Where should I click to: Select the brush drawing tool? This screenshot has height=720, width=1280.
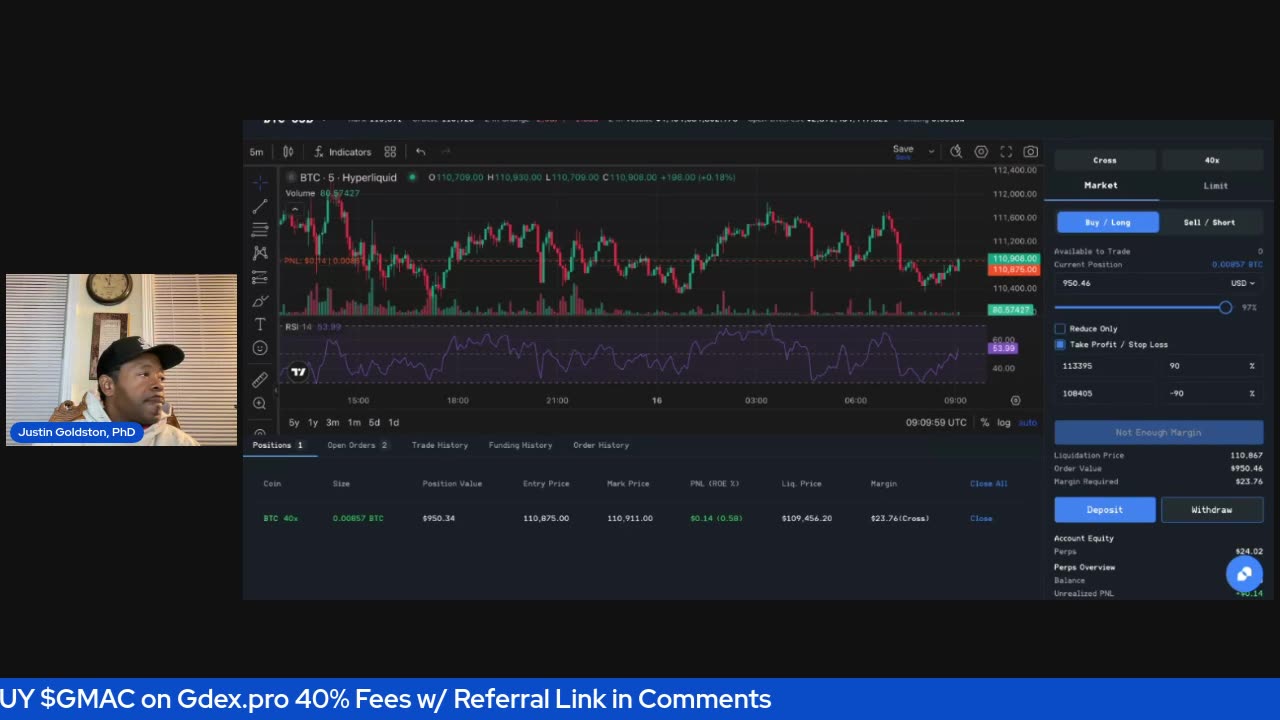pos(260,301)
